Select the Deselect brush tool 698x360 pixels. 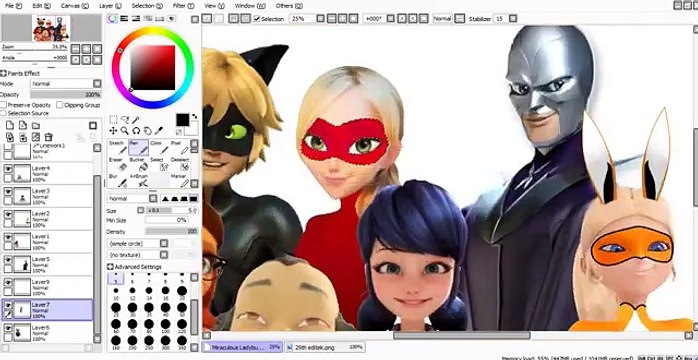click(x=179, y=164)
